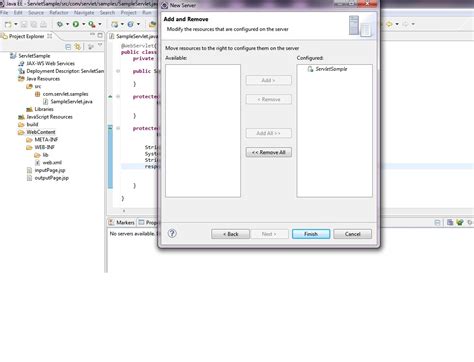Viewport: 474px width, 362px height.
Task: Open dropdown arrow beside New icon
Action: [x=16, y=24]
